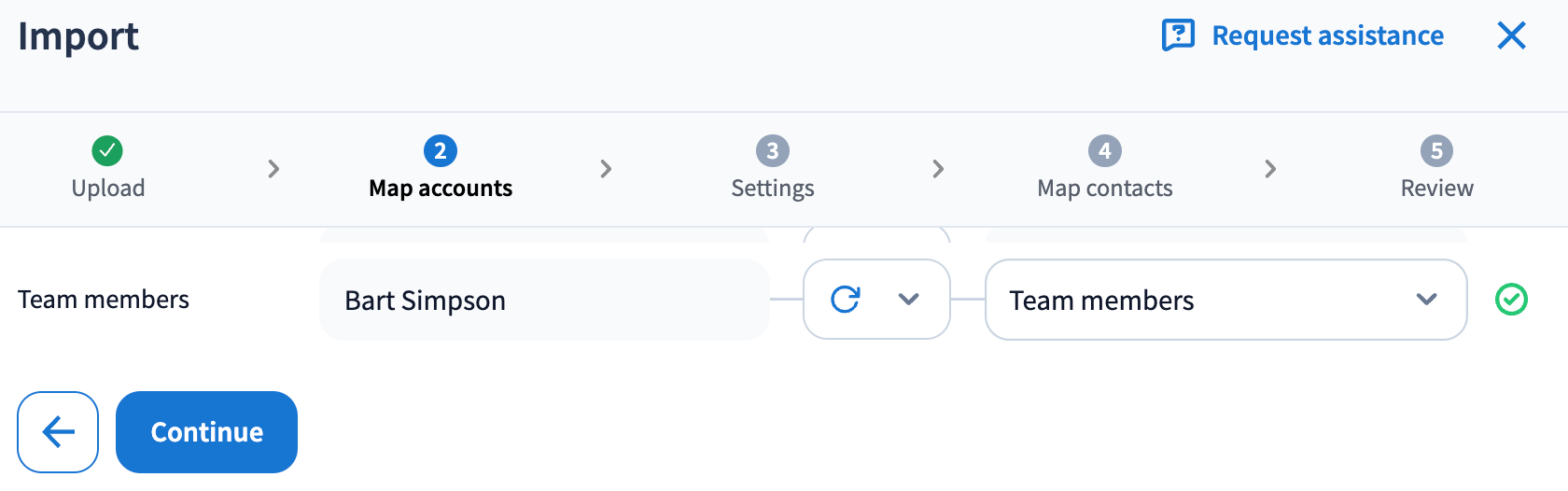Click the refresh sync icon
The width and height of the screenshot is (1568, 491).
pyautogui.click(x=846, y=300)
